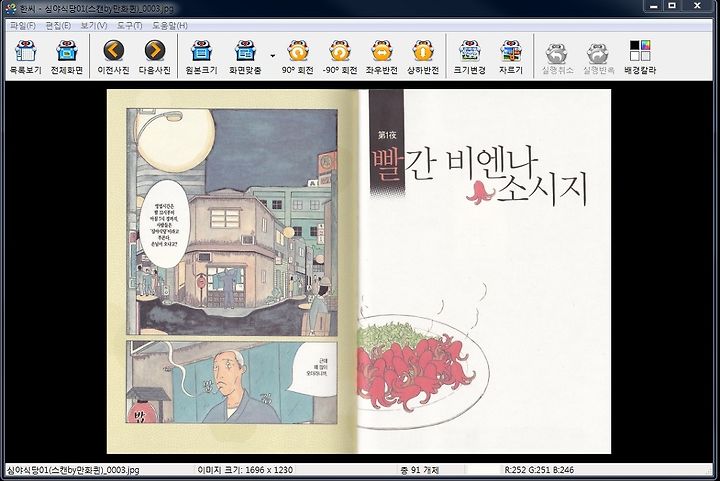
Task: Minimize the viewer window
Action: pos(654,6)
